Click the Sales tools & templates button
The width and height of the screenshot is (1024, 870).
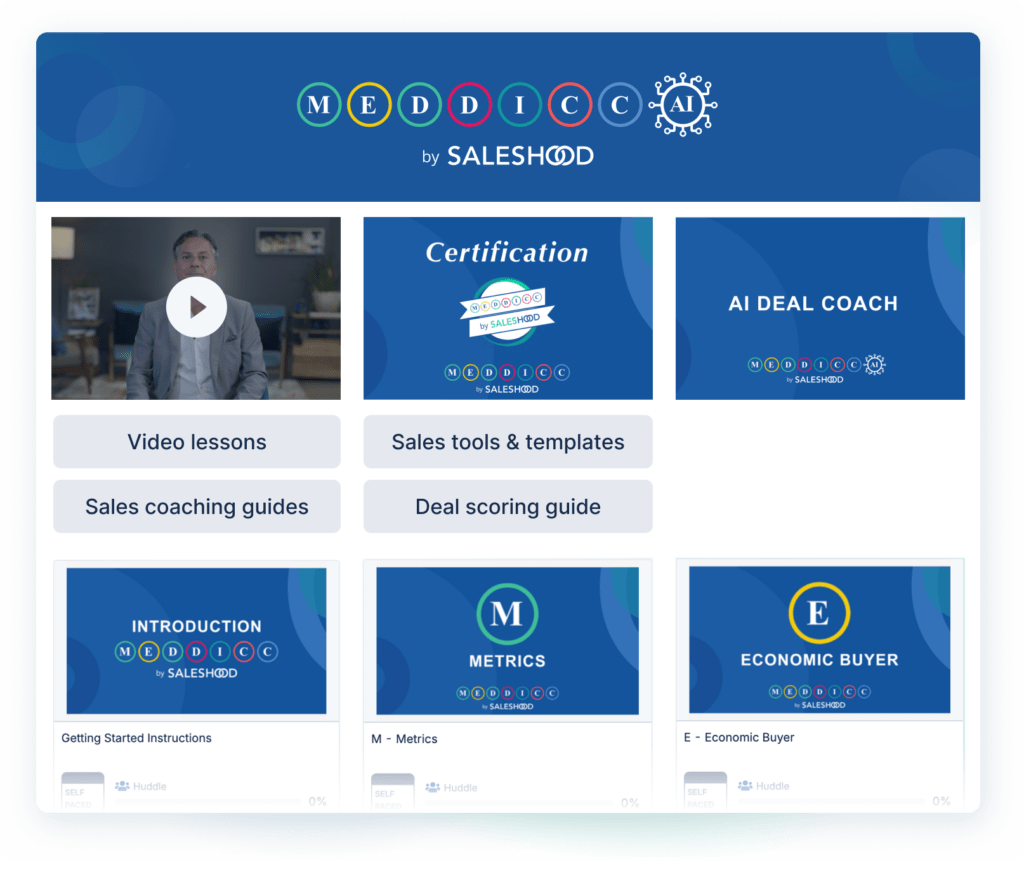coord(507,442)
